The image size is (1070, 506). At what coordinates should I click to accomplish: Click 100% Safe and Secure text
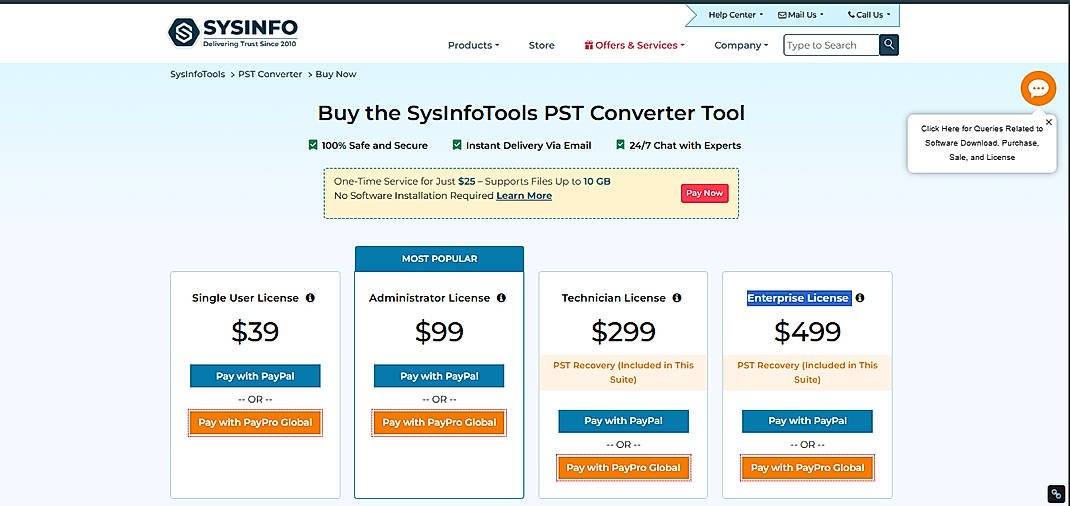pyautogui.click(x=375, y=145)
